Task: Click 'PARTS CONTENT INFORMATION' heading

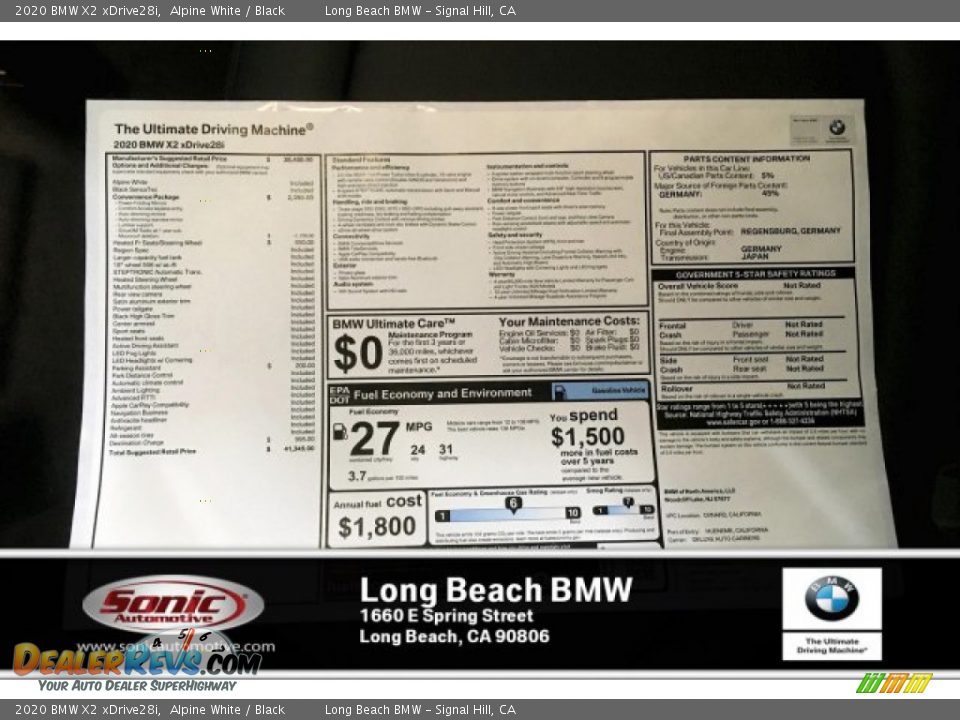Action: pyautogui.click(x=746, y=158)
